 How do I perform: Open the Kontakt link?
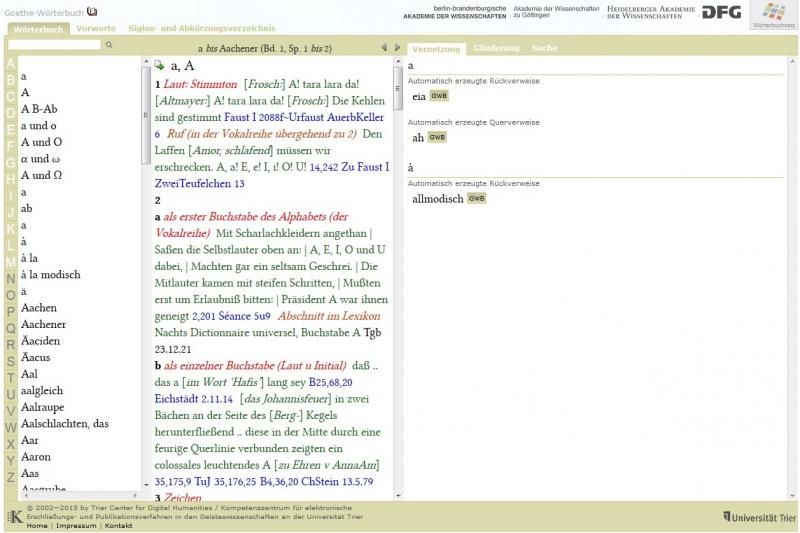[118, 525]
